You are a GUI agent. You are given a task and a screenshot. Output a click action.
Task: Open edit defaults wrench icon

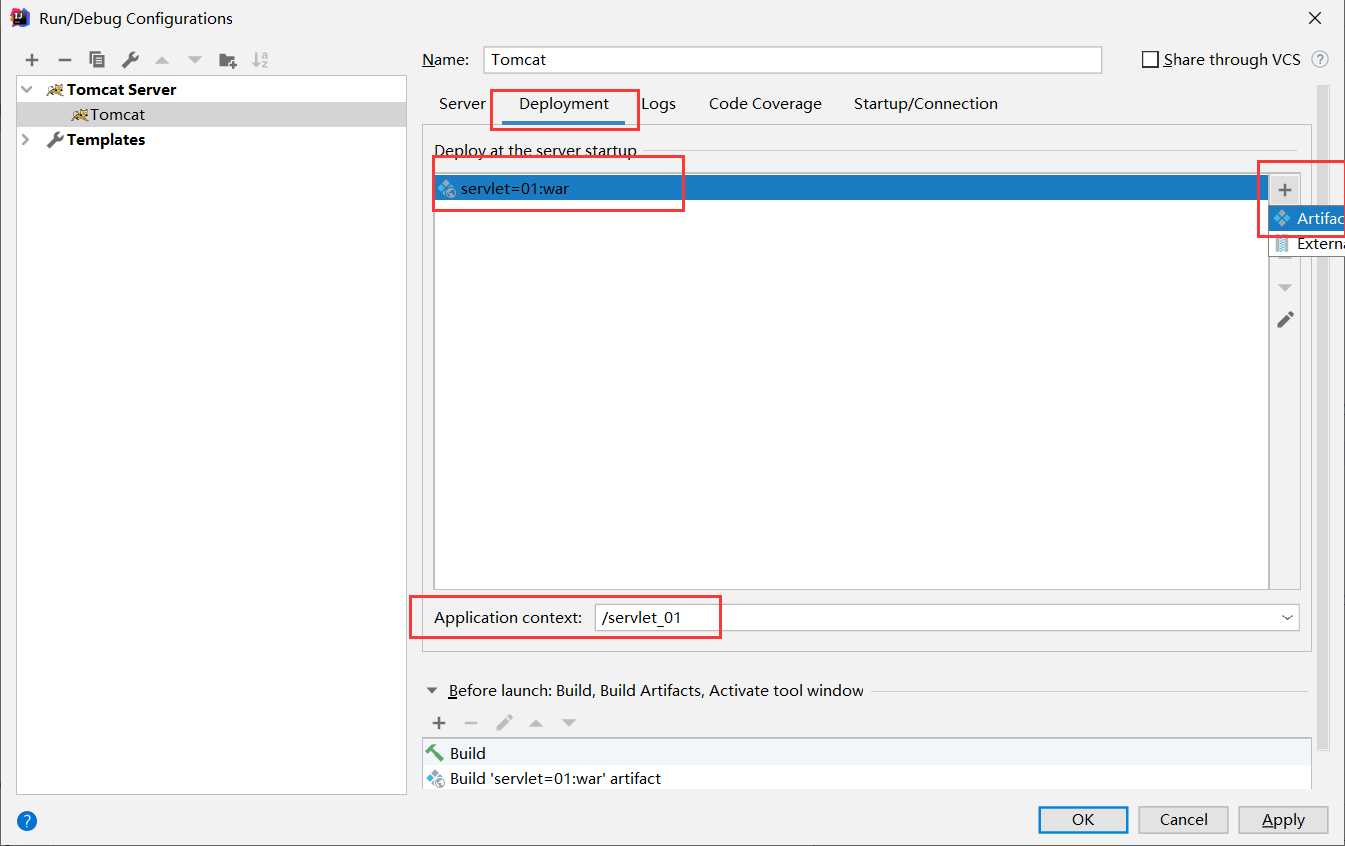click(130, 60)
